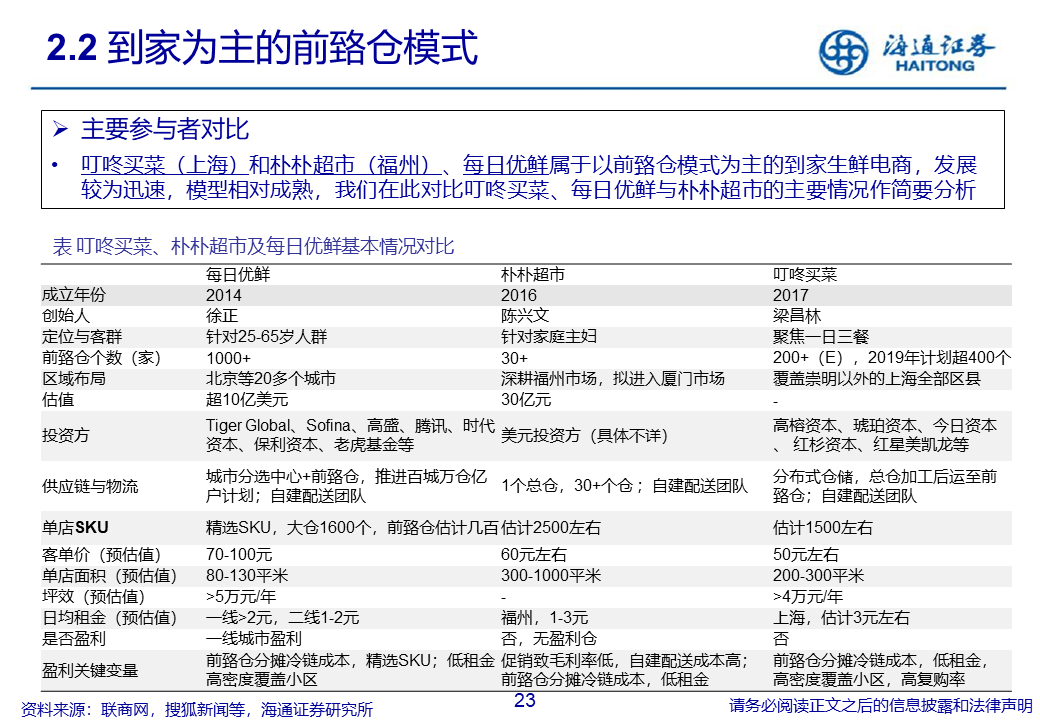The image size is (1040, 720).
Task: Click row label 前置仓个数（家）
Action: pos(101,358)
